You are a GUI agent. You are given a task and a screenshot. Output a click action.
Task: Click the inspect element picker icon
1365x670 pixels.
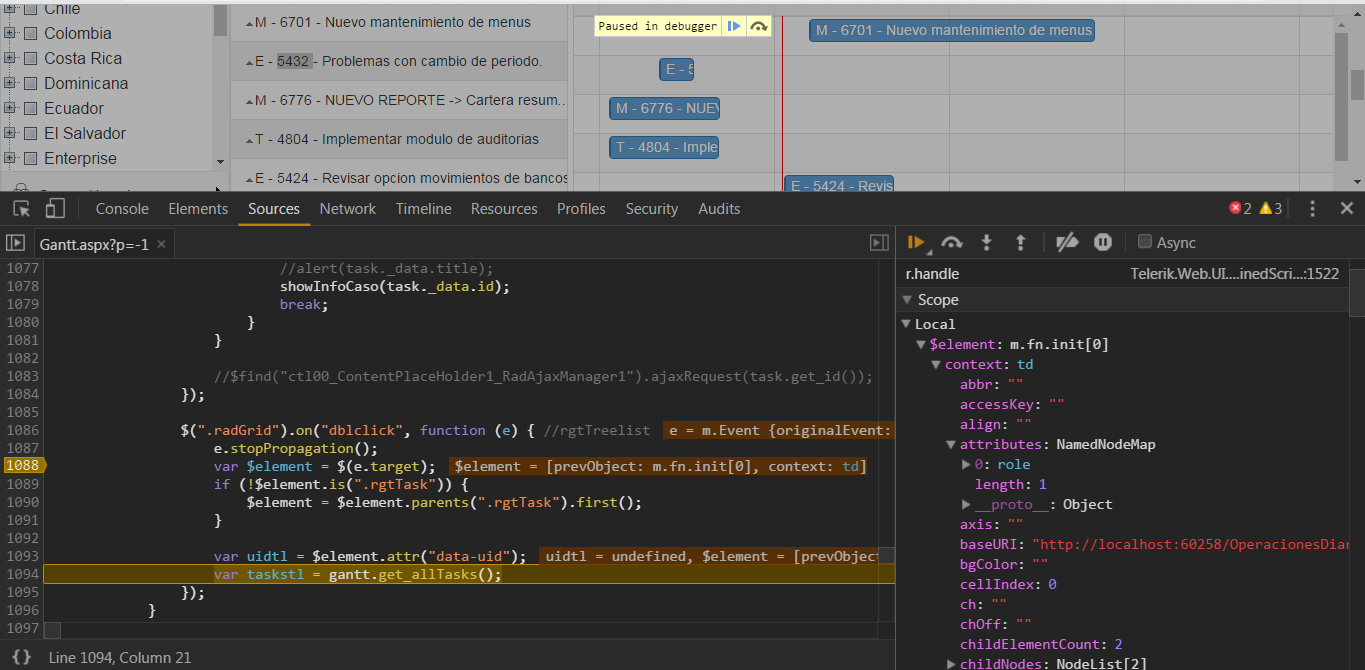[x=21, y=209]
